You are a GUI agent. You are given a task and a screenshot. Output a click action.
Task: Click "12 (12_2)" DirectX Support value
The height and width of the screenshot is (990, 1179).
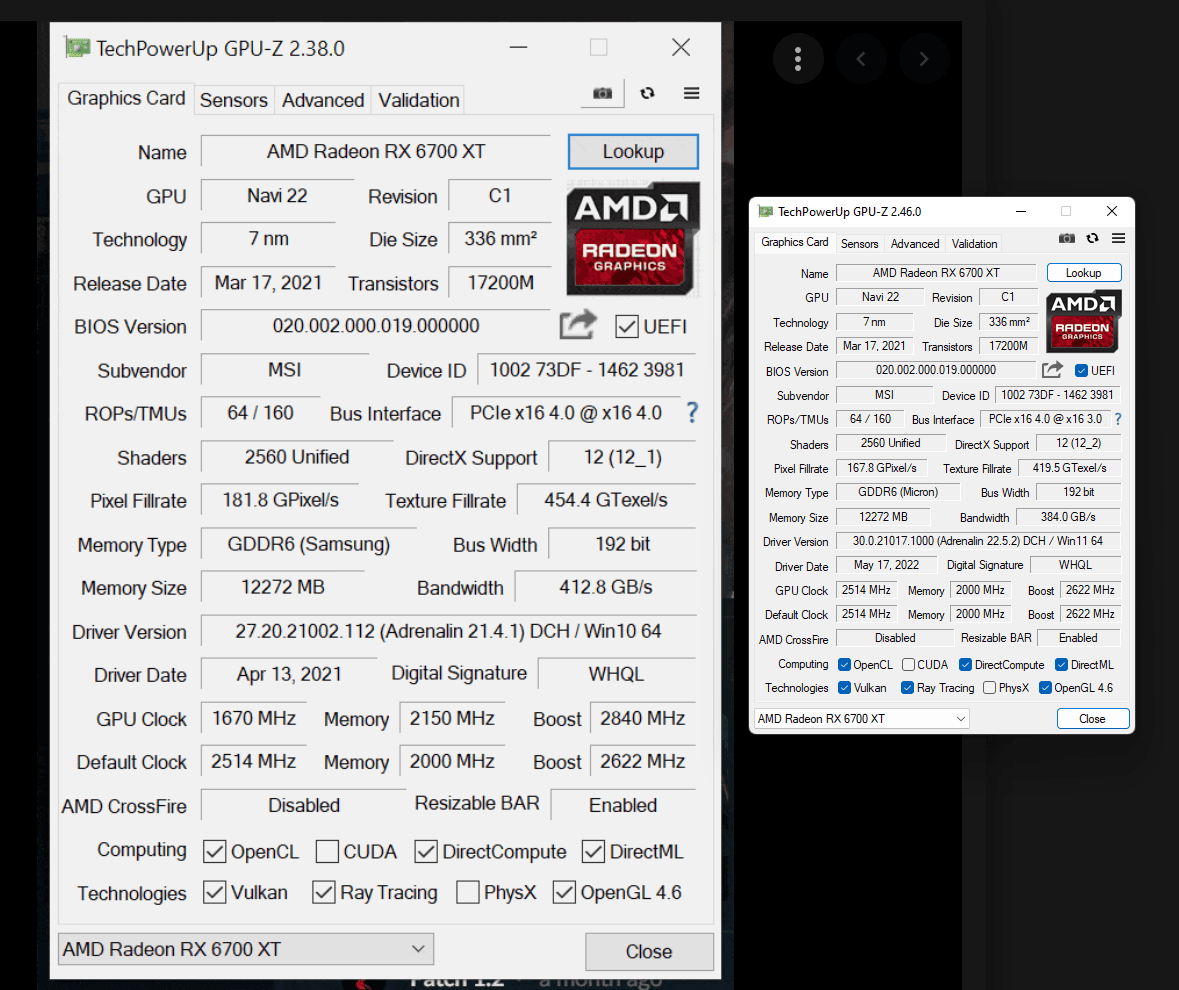point(1078,444)
